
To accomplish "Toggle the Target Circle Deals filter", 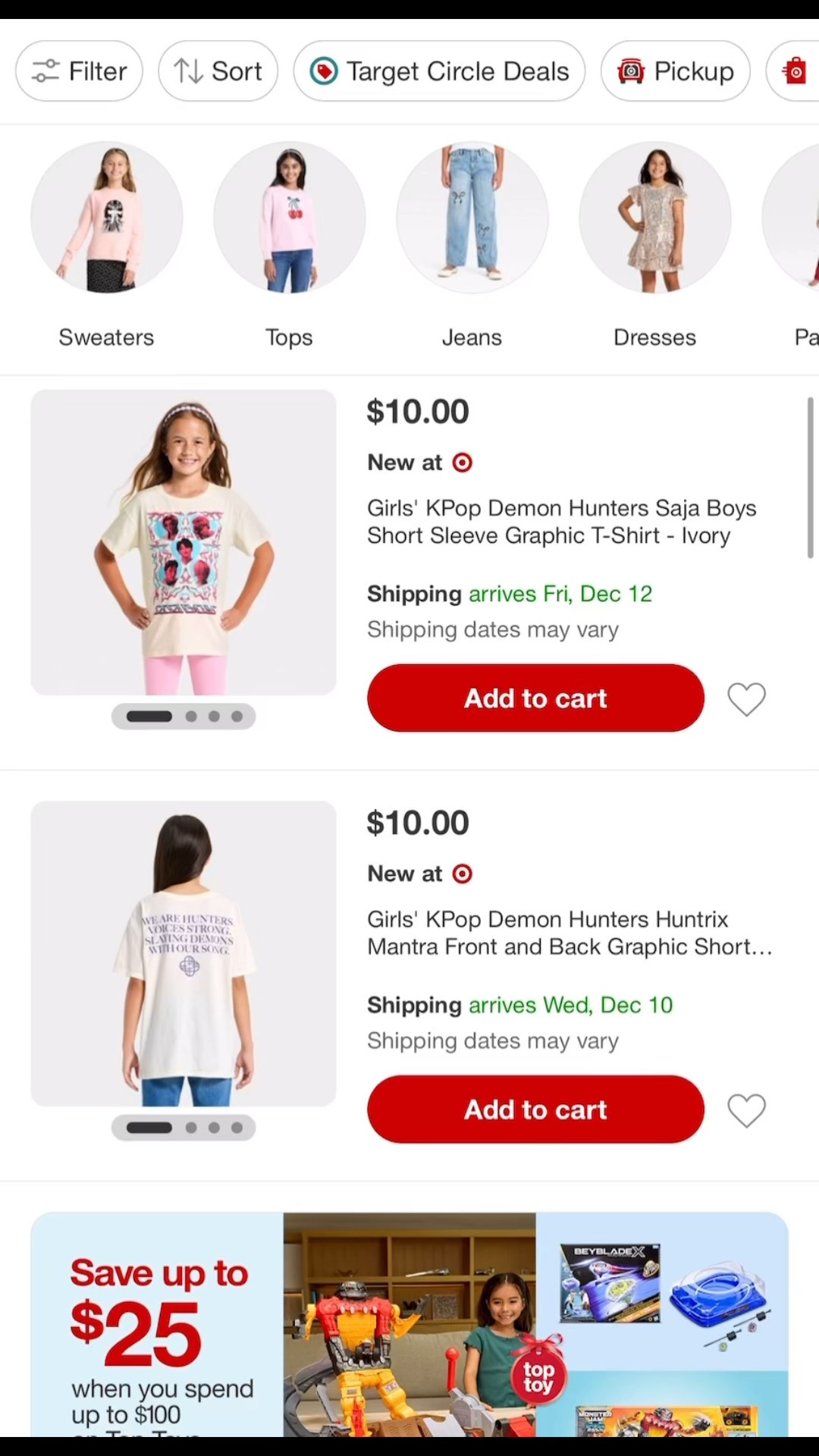I will 439,71.
